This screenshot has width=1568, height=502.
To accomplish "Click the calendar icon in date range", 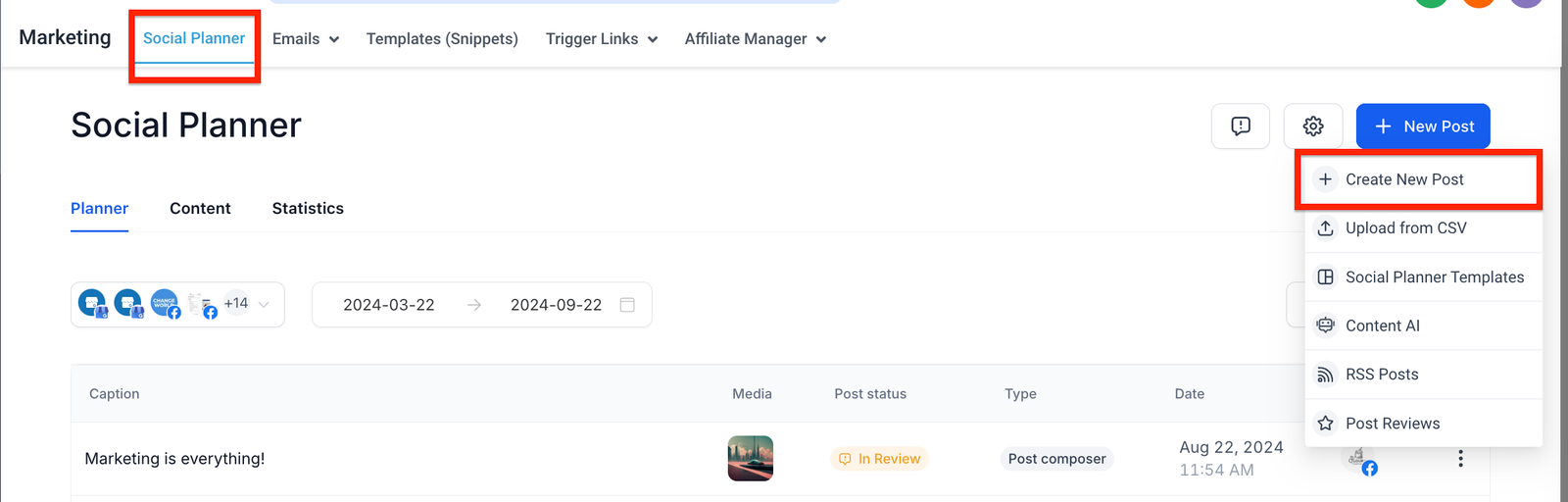I will point(627,305).
